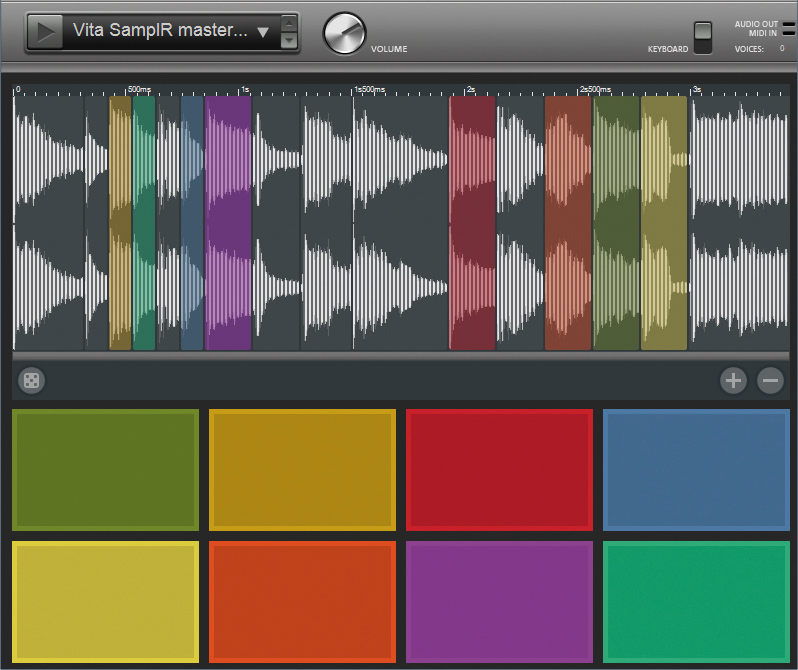This screenshot has width=798, height=670.
Task: Click the preset up arrow stepper
Action: [x=289, y=23]
